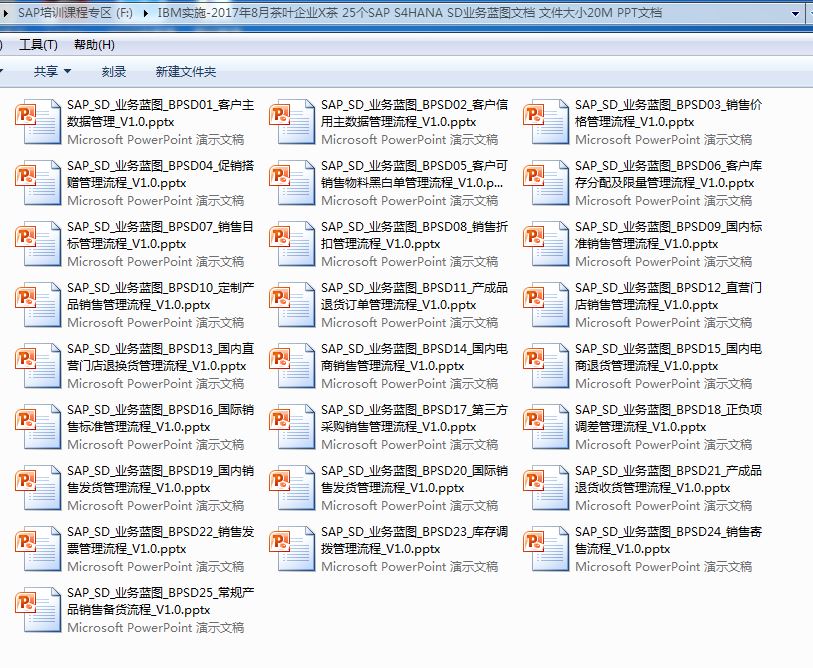Expand breadcrumb arrow before SAP培训课程专区 (F:)
This screenshot has height=668, width=813.
point(6,13)
